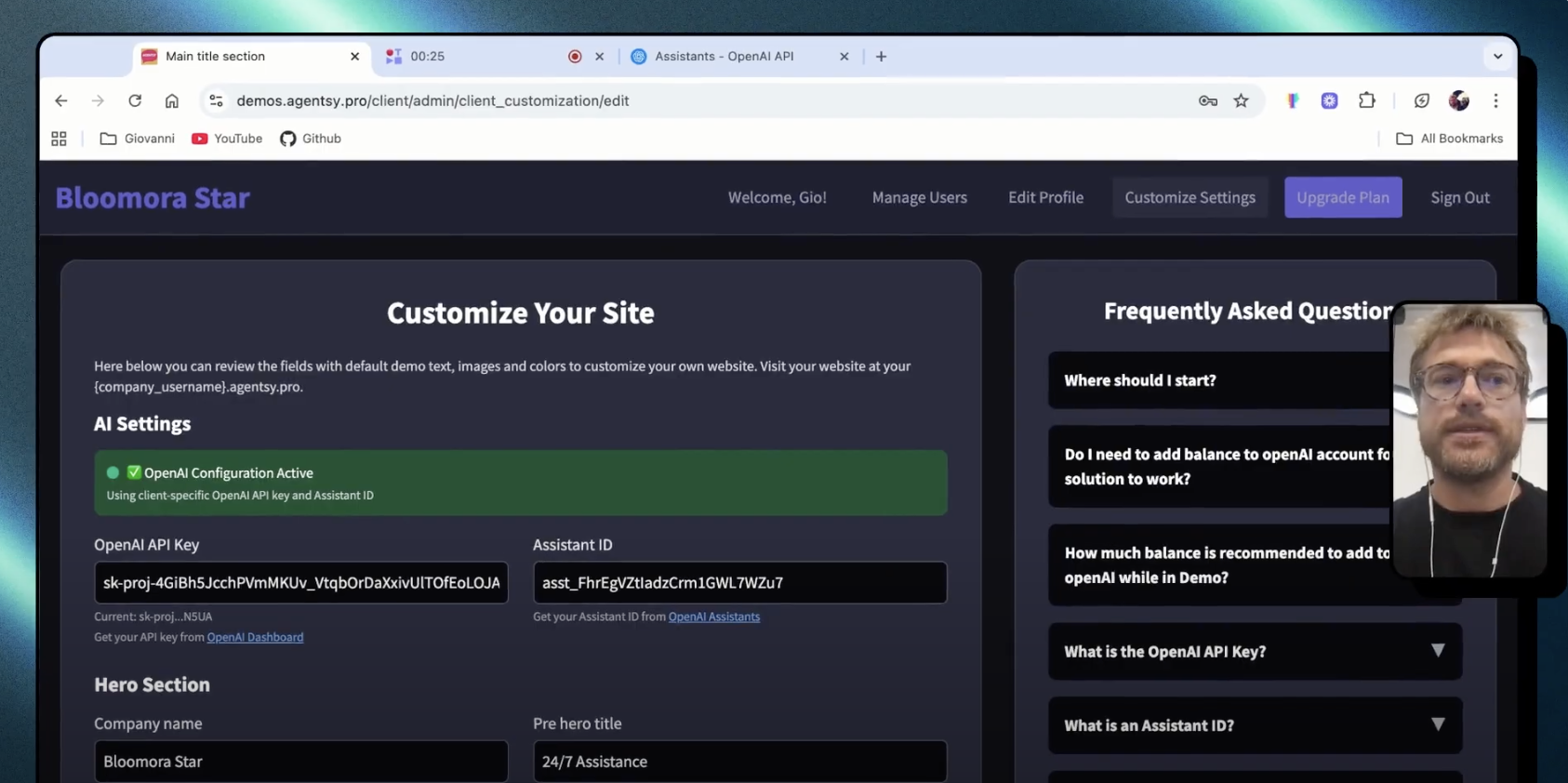
Task: Click the recording indicator on 00:25 tab
Action: tap(575, 57)
